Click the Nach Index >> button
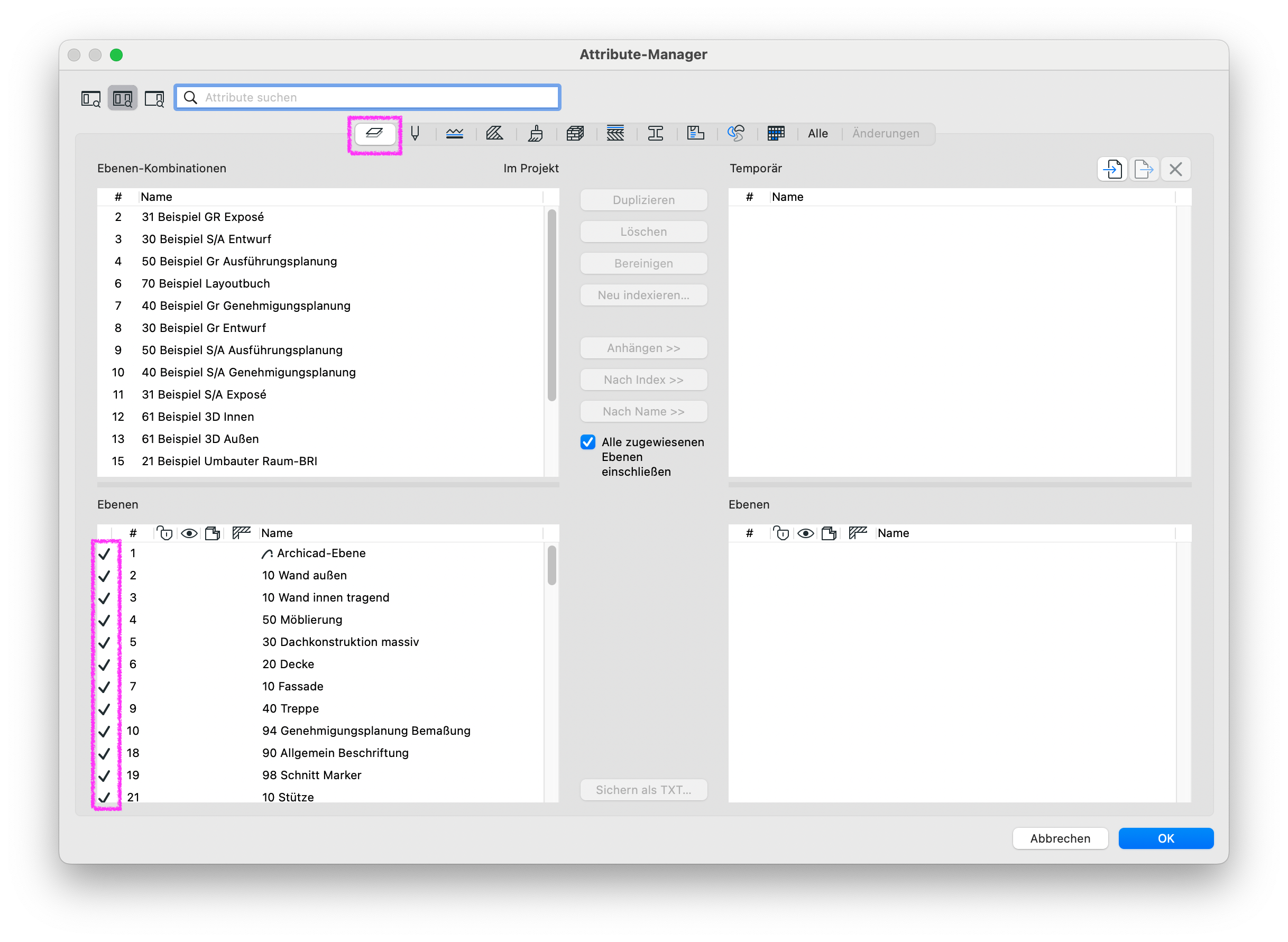 643,380
